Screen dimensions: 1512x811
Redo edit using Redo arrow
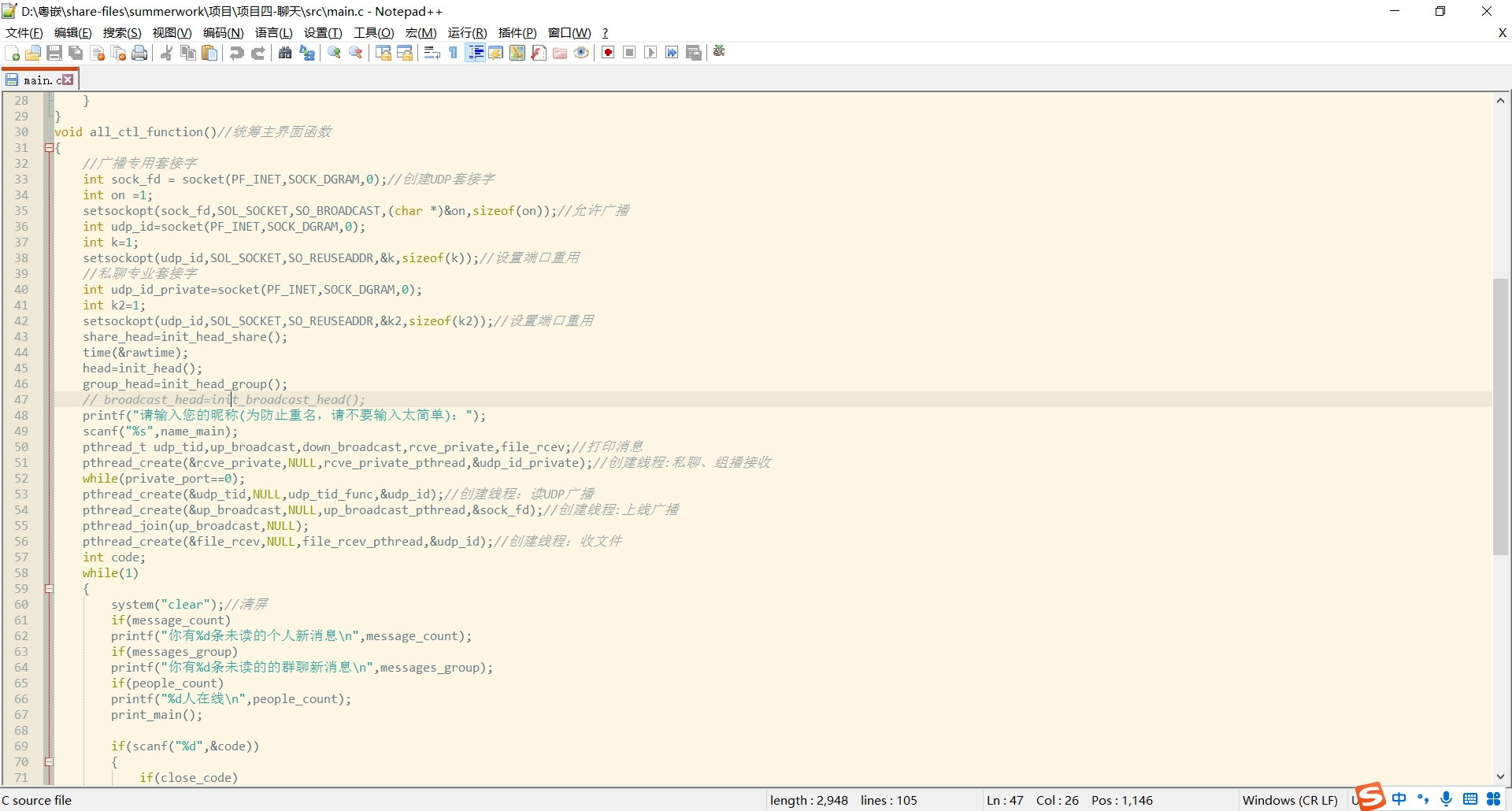pos(258,53)
